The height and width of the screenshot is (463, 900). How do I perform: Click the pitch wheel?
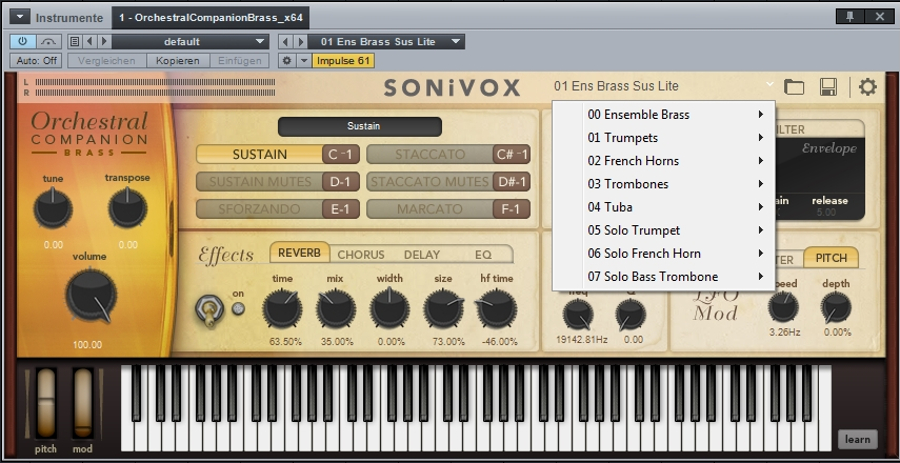point(46,403)
